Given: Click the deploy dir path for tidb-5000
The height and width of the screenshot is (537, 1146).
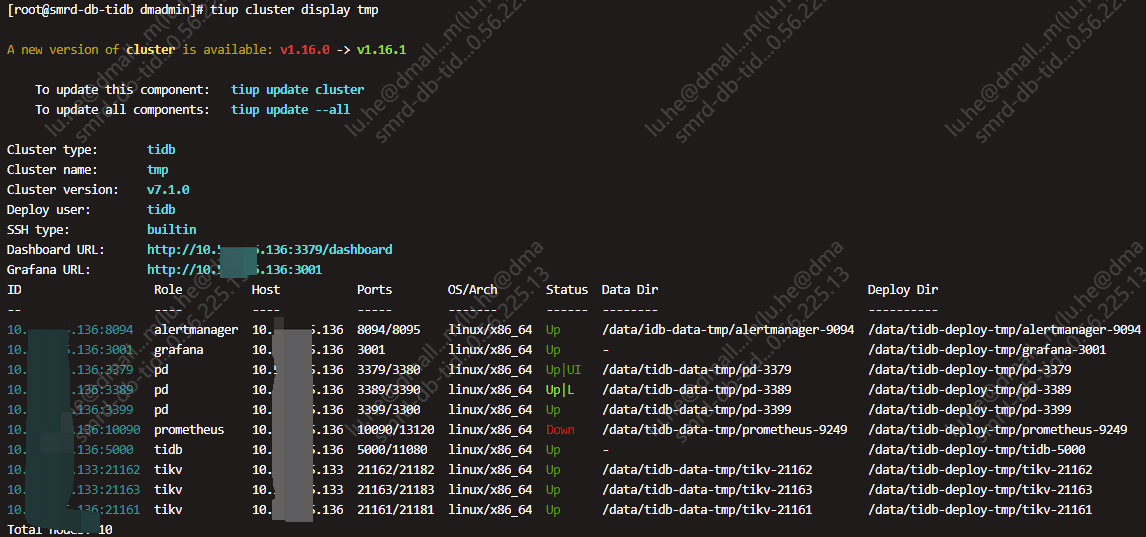Looking at the screenshot, I should pyautogui.click(x=976, y=449).
